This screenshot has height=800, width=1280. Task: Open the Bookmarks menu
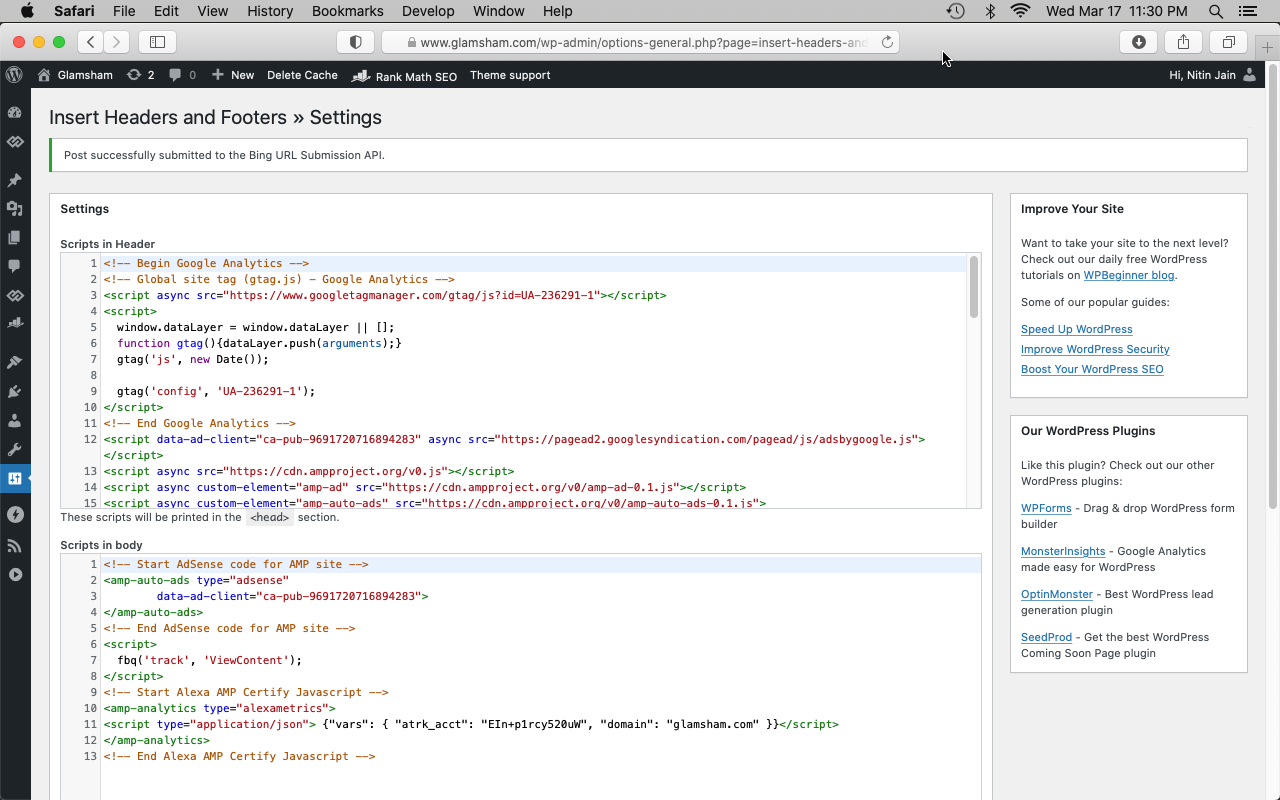pyautogui.click(x=347, y=11)
